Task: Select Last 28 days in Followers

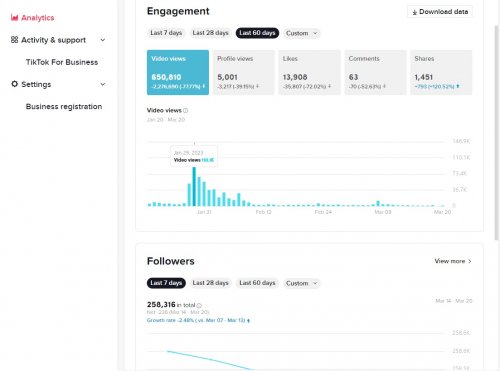Action: click(x=210, y=283)
